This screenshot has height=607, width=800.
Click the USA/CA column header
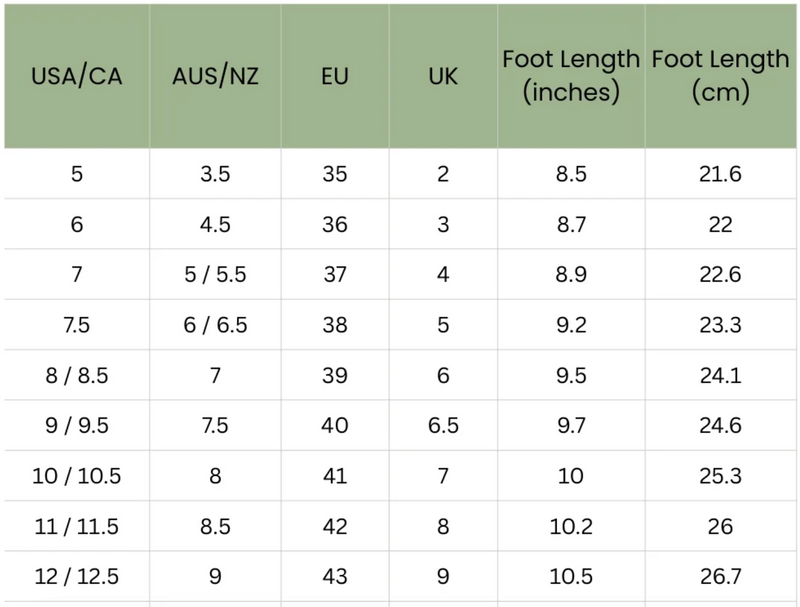coord(77,76)
